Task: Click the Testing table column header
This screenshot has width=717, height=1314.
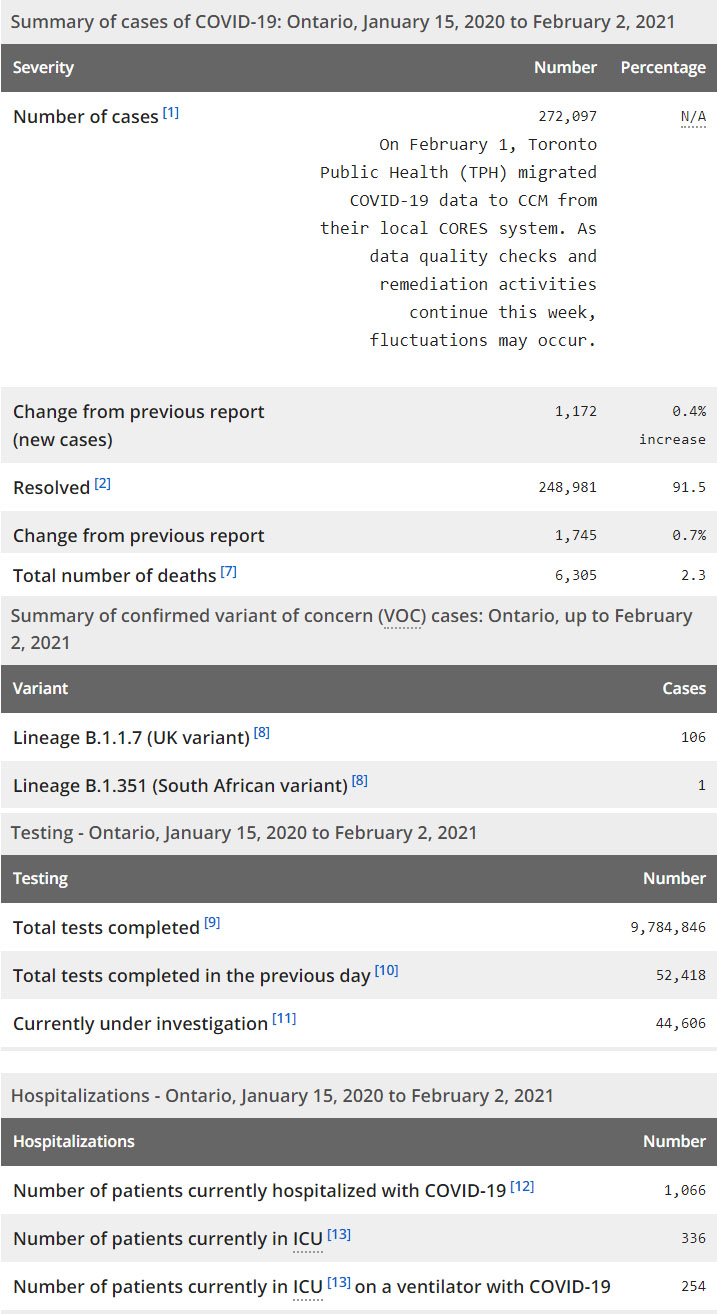Action: [41, 879]
